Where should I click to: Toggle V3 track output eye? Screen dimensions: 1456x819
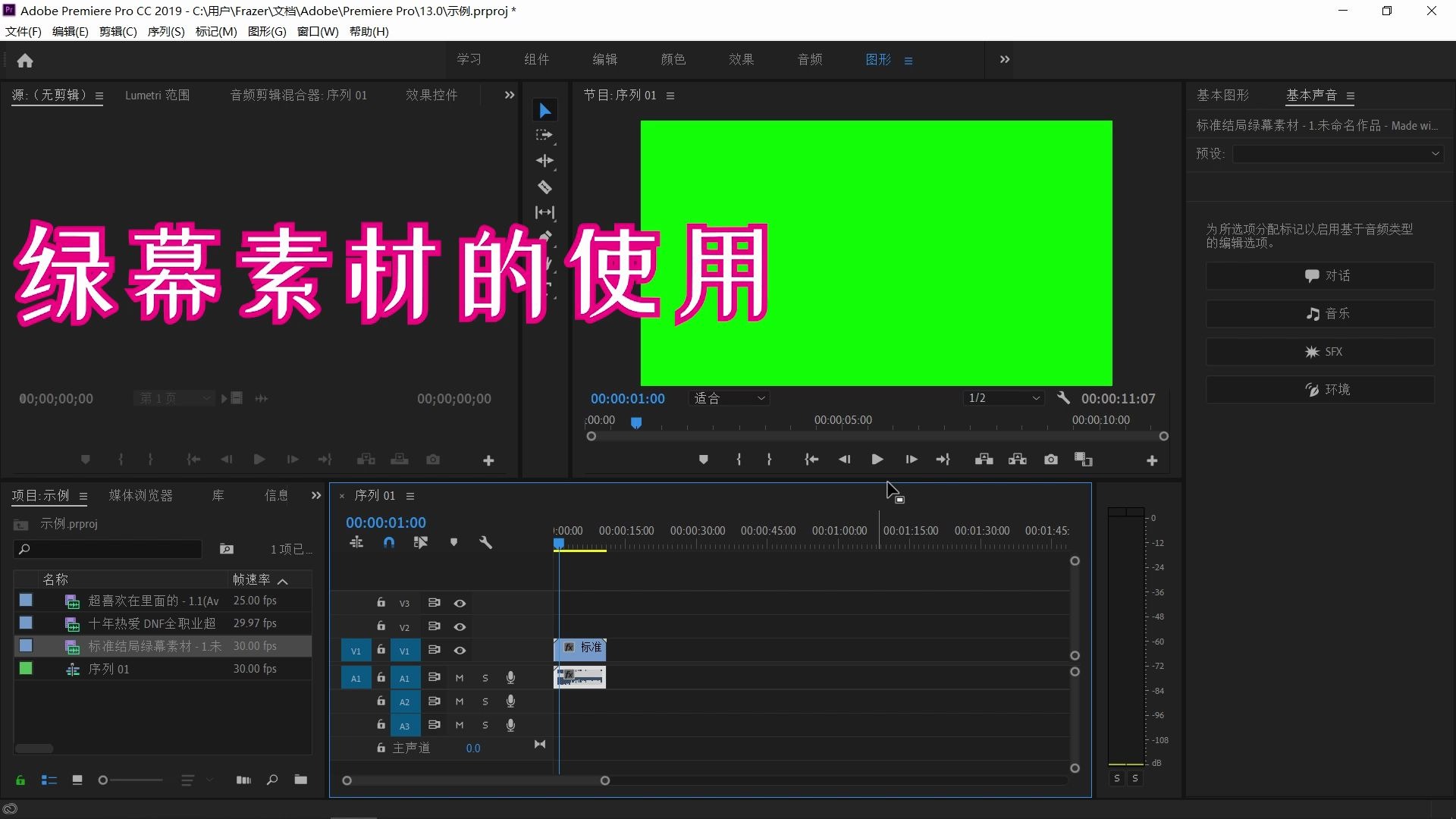point(460,604)
